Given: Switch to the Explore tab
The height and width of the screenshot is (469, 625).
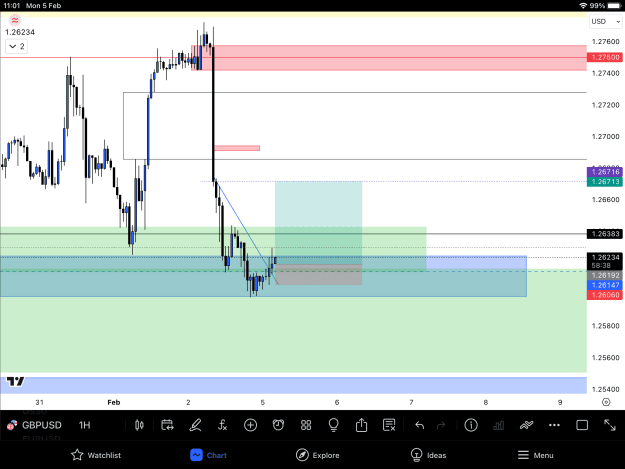Looking at the screenshot, I should pos(318,455).
